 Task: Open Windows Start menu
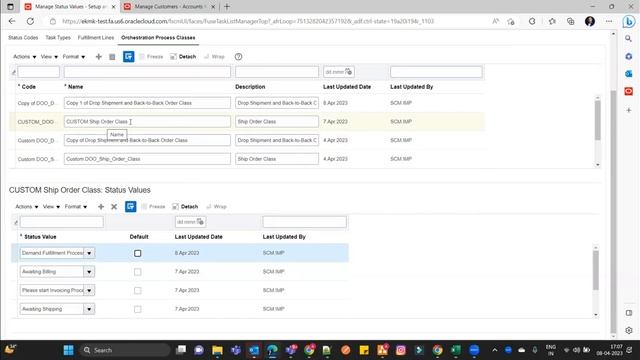[x=69, y=350]
